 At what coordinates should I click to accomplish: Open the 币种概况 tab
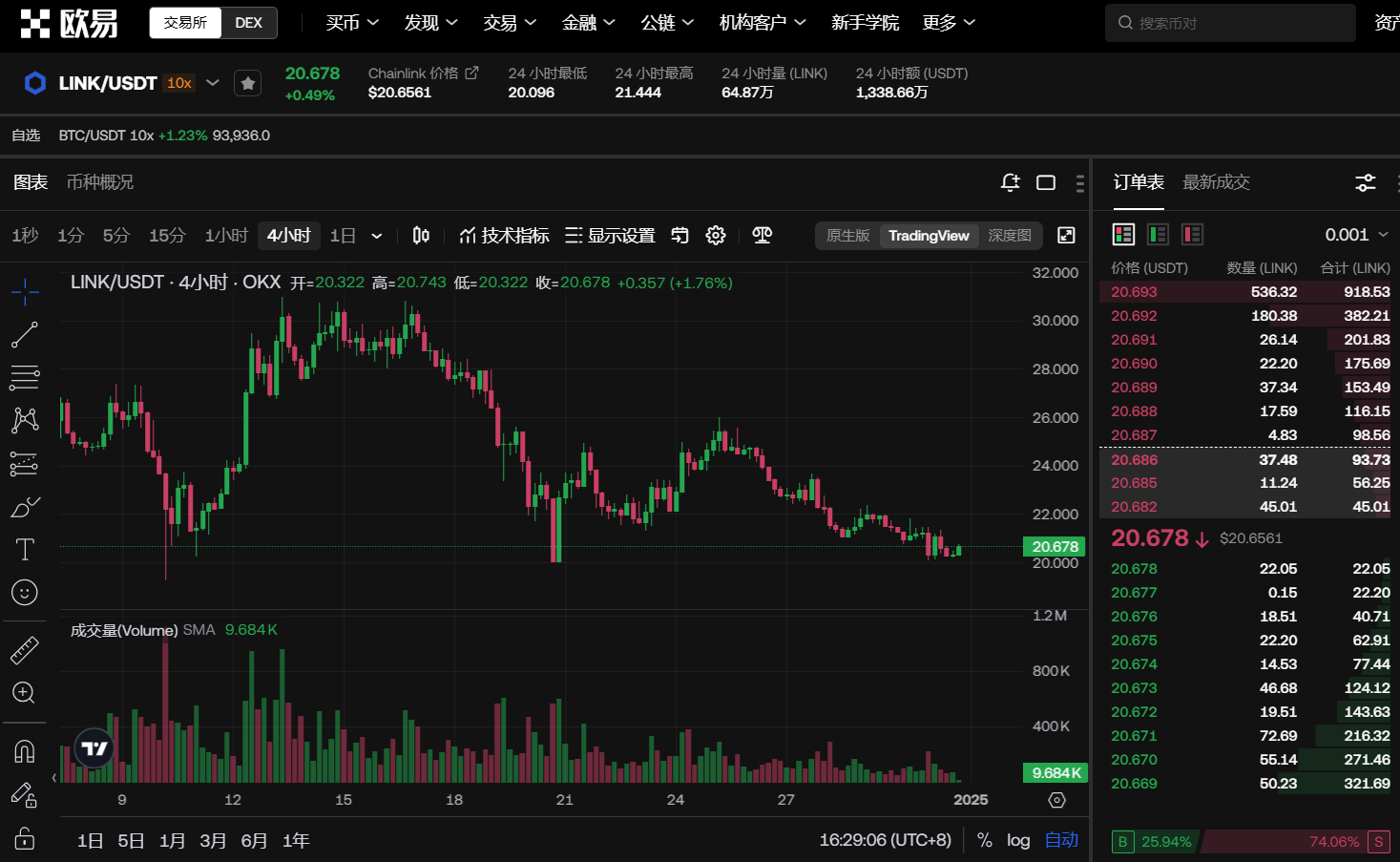(x=100, y=182)
